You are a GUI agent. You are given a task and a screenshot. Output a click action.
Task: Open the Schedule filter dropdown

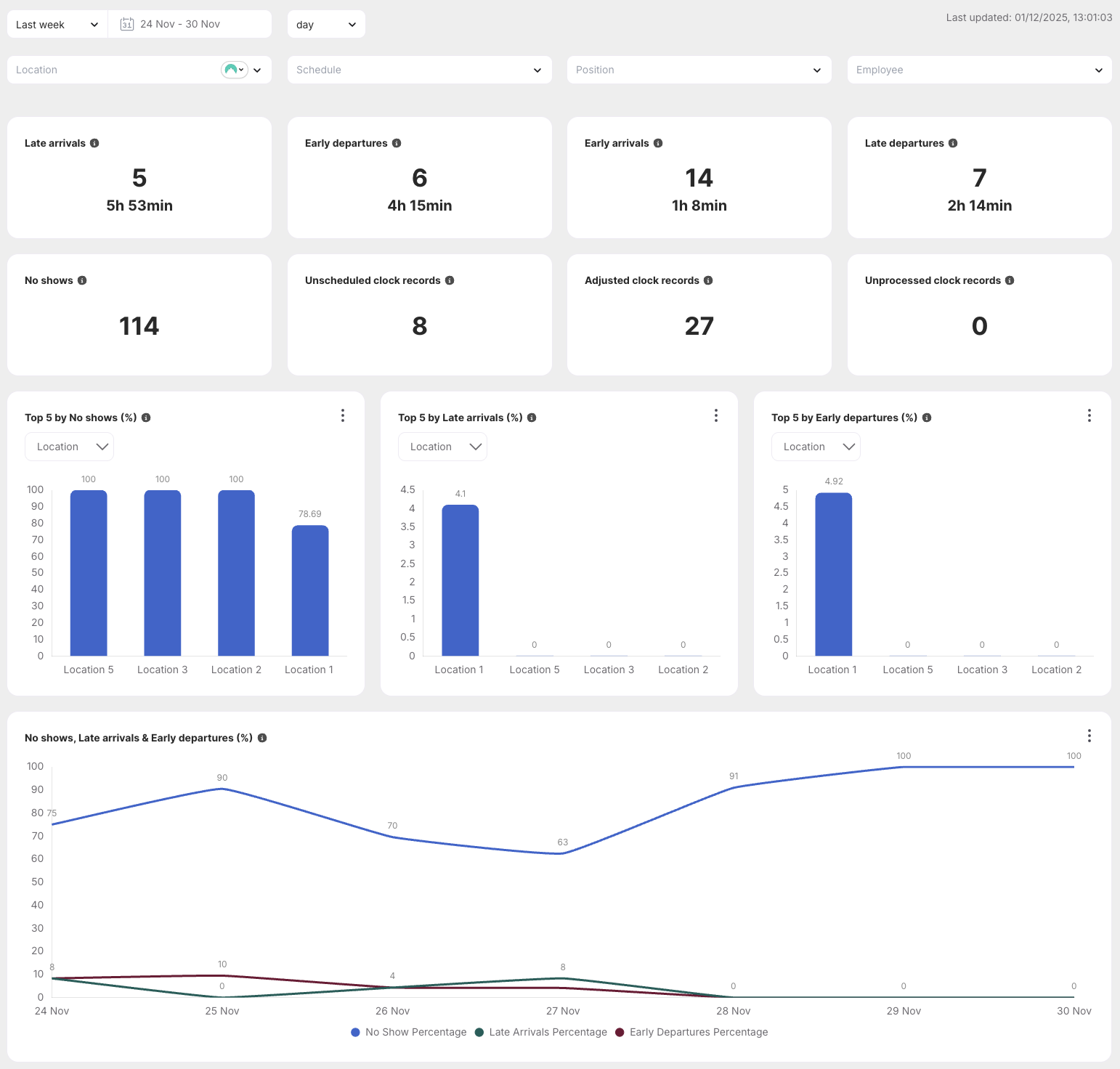point(419,70)
